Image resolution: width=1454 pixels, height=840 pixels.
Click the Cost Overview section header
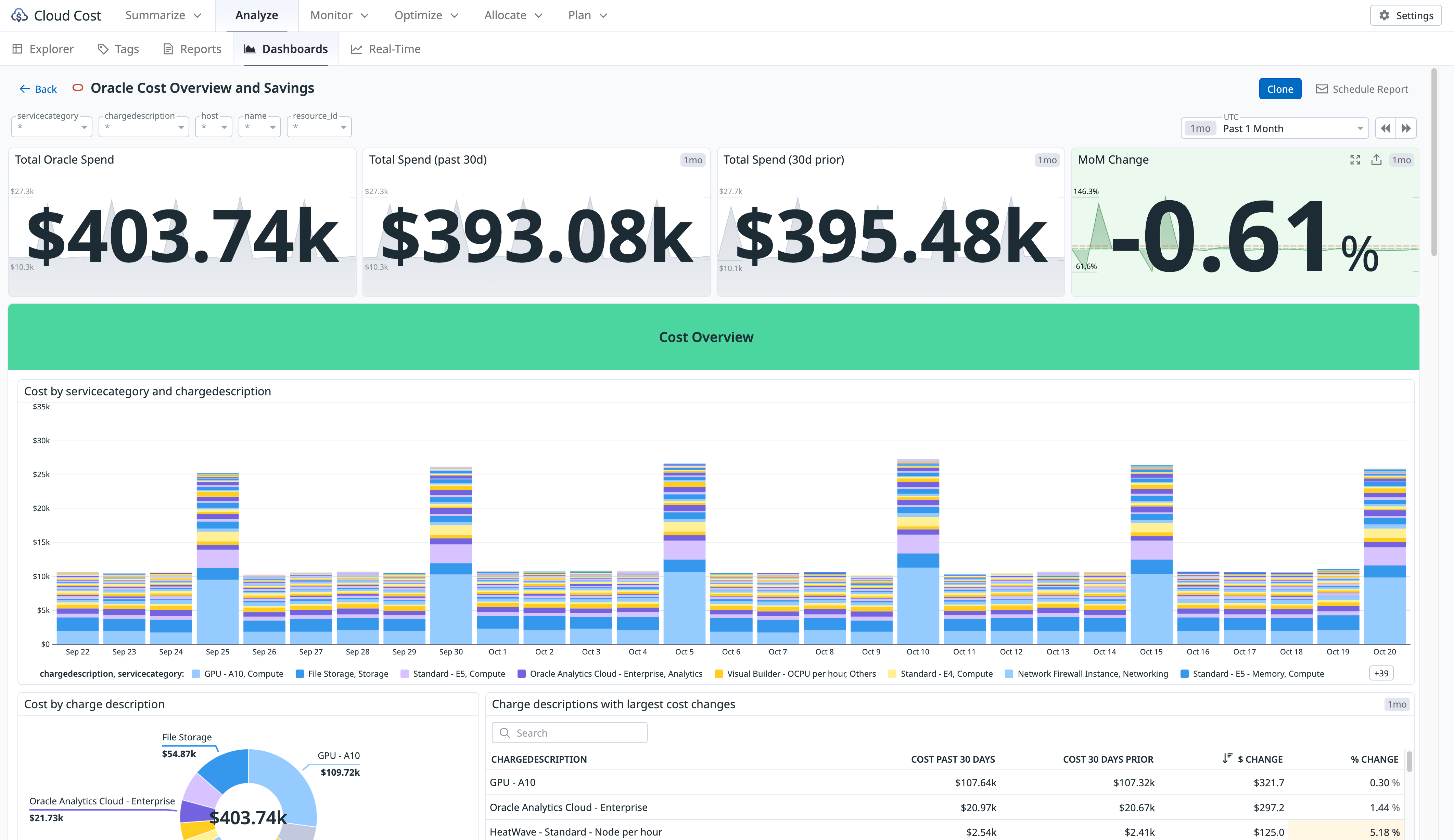point(713,337)
